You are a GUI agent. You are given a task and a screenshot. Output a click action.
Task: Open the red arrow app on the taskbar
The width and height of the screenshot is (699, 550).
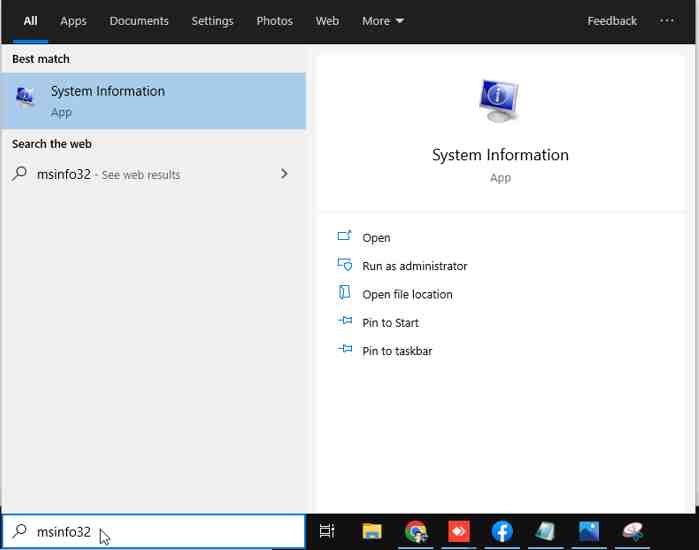coord(459,531)
